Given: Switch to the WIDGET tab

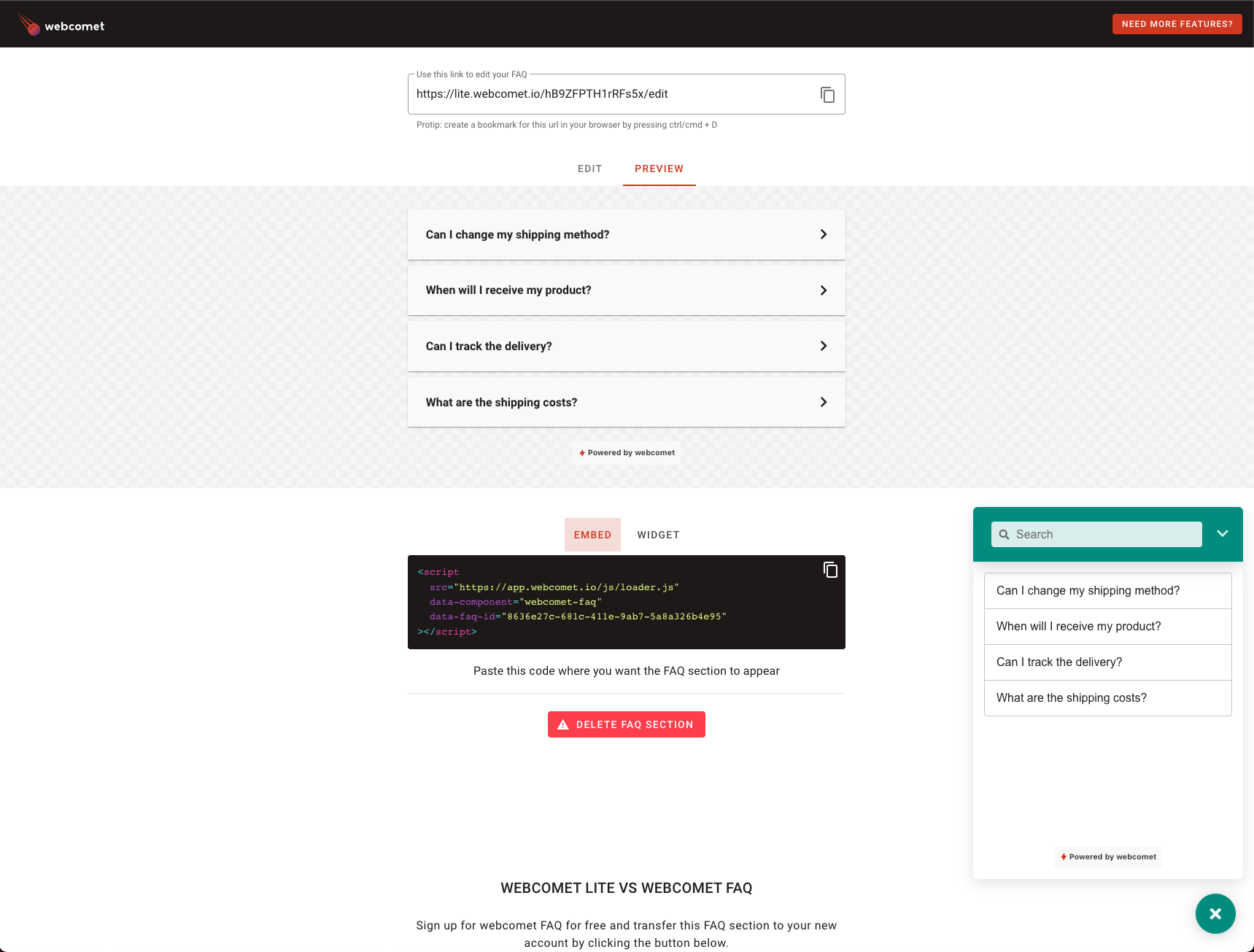Looking at the screenshot, I should tap(659, 535).
